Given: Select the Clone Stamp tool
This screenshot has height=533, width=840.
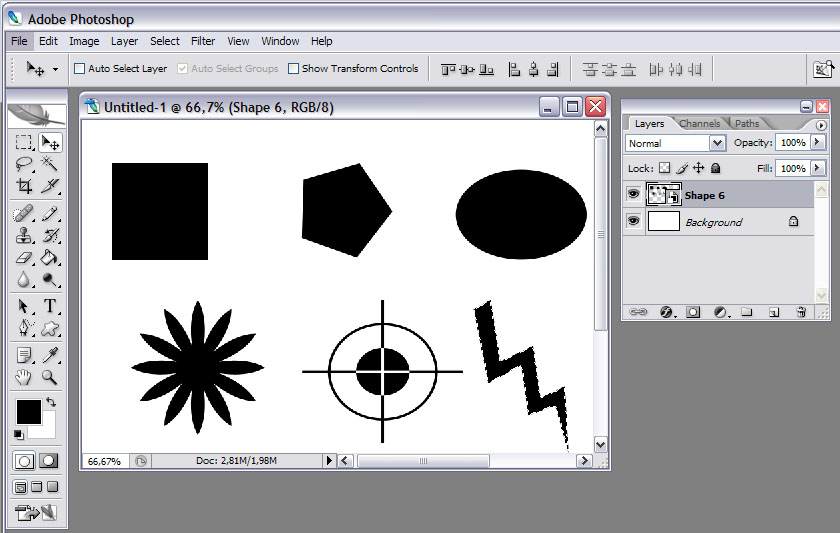Looking at the screenshot, I should [23, 236].
